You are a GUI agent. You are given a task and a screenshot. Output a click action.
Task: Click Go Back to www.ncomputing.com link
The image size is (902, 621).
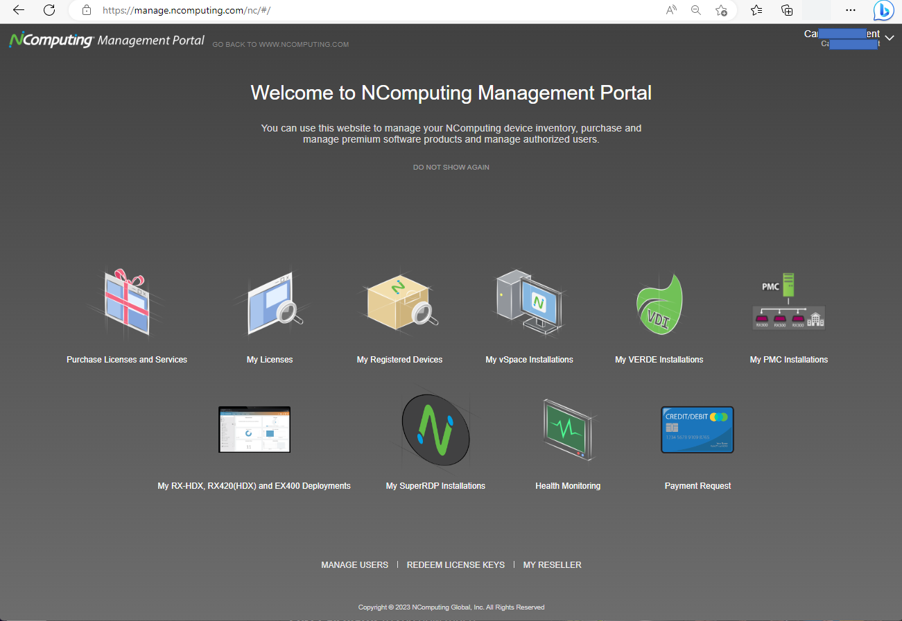coord(280,44)
